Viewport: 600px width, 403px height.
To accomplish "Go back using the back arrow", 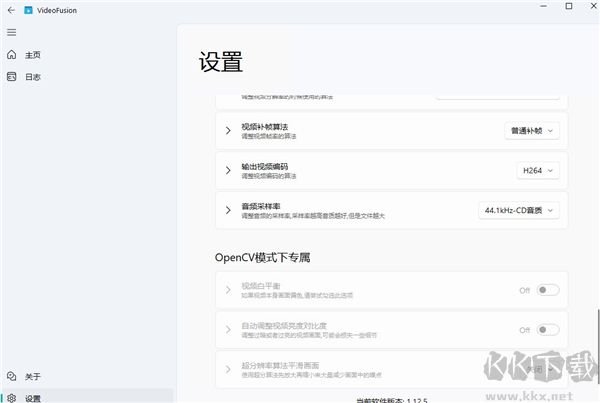I will pos(11,10).
